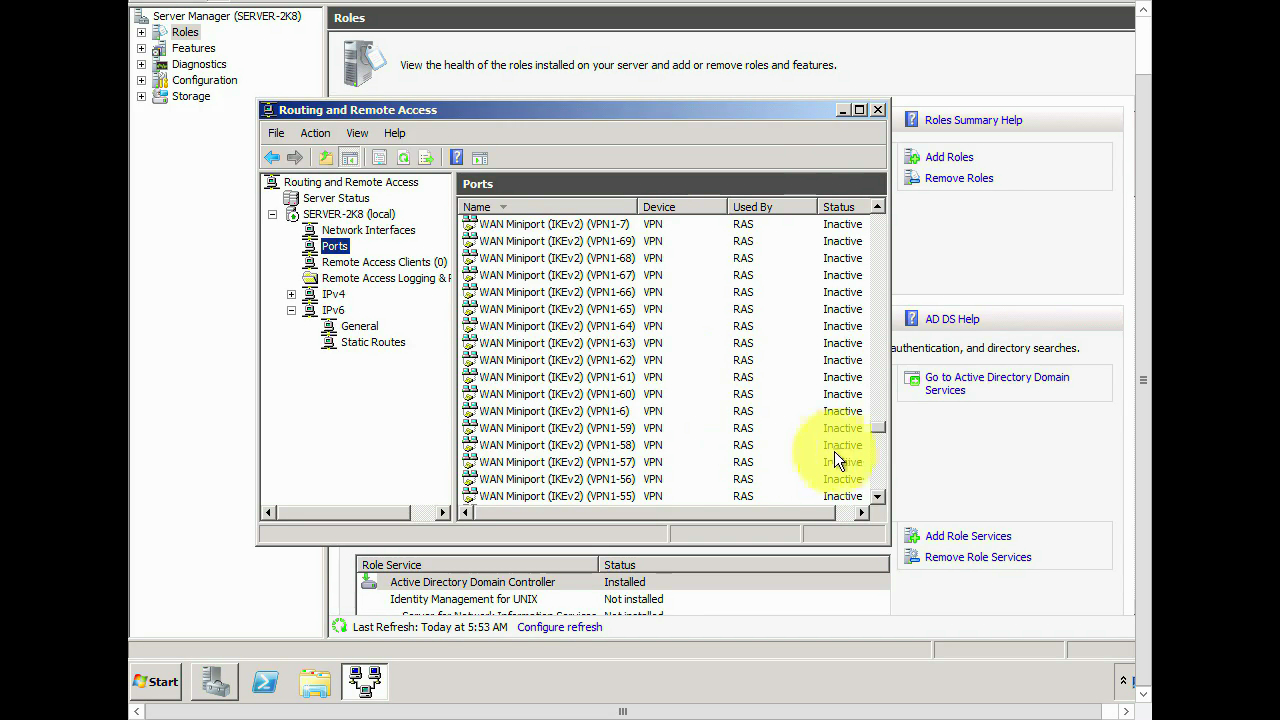Click the Ports list scroll right arrow
This screenshot has height=720, width=1280.
click(x=861, y=513)
